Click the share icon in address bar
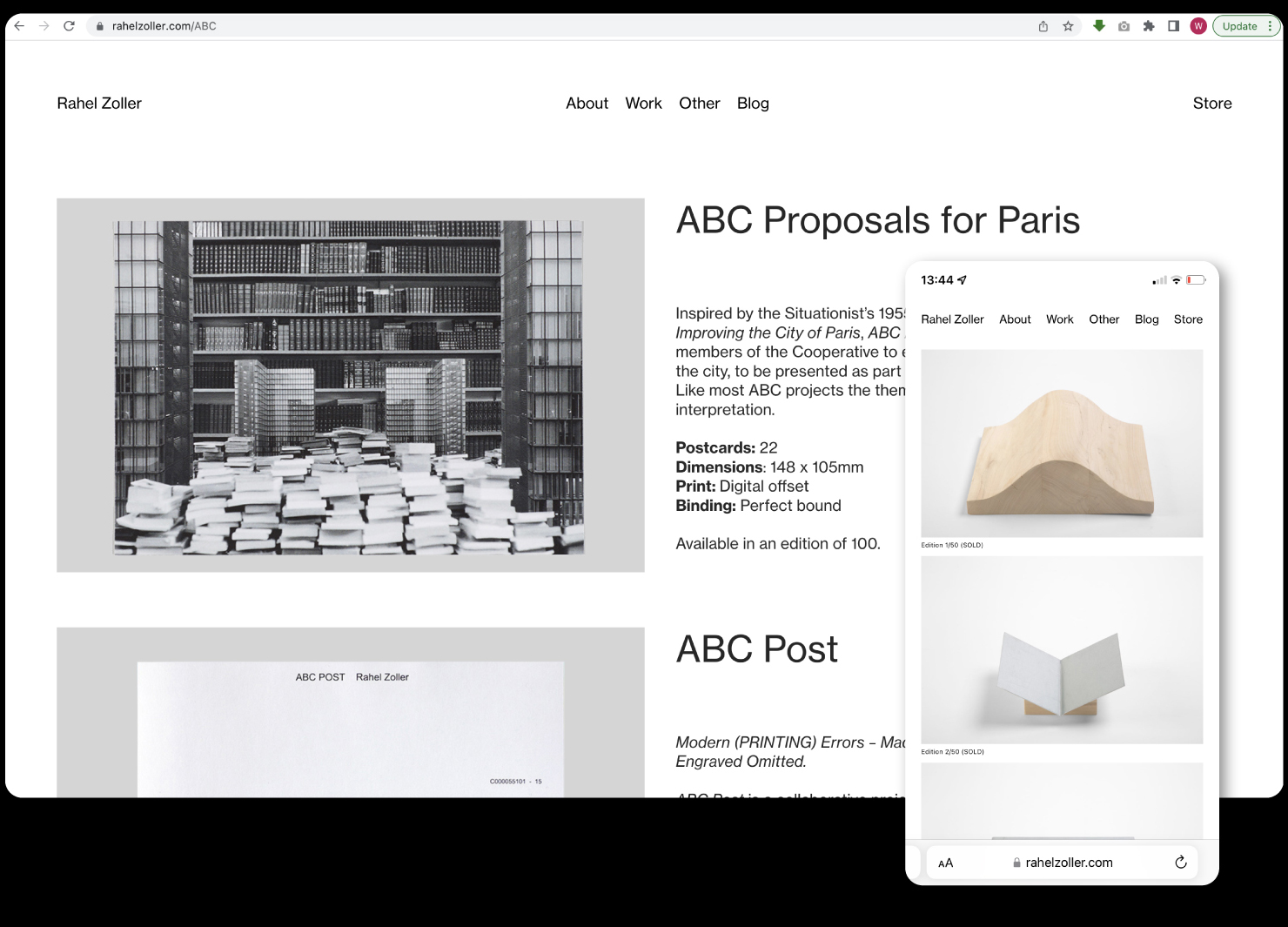Viewport: 1288px width, 927px height. point(1043,26)
